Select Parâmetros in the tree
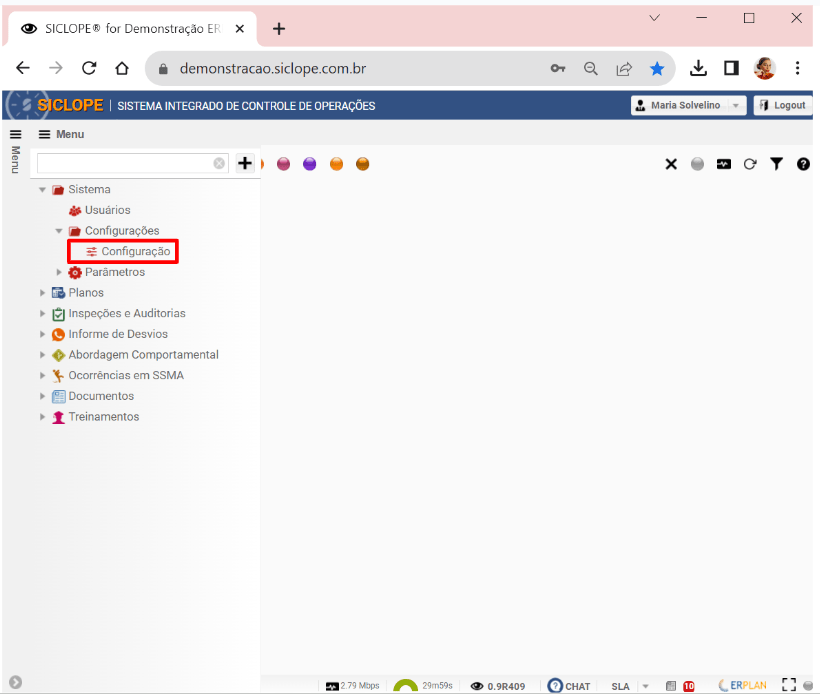The width and height of the screenshot is (820, 694). pyautogui.click(x=115, y=272)
